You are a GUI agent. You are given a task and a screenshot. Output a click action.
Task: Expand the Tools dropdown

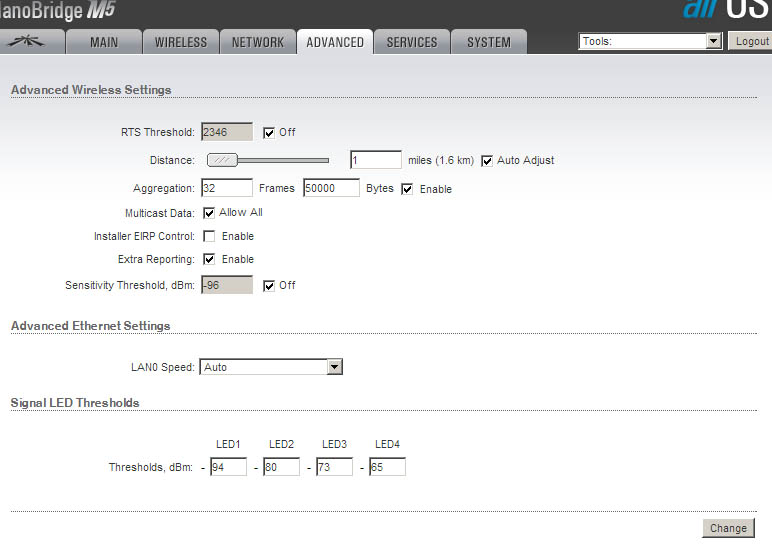650,41
